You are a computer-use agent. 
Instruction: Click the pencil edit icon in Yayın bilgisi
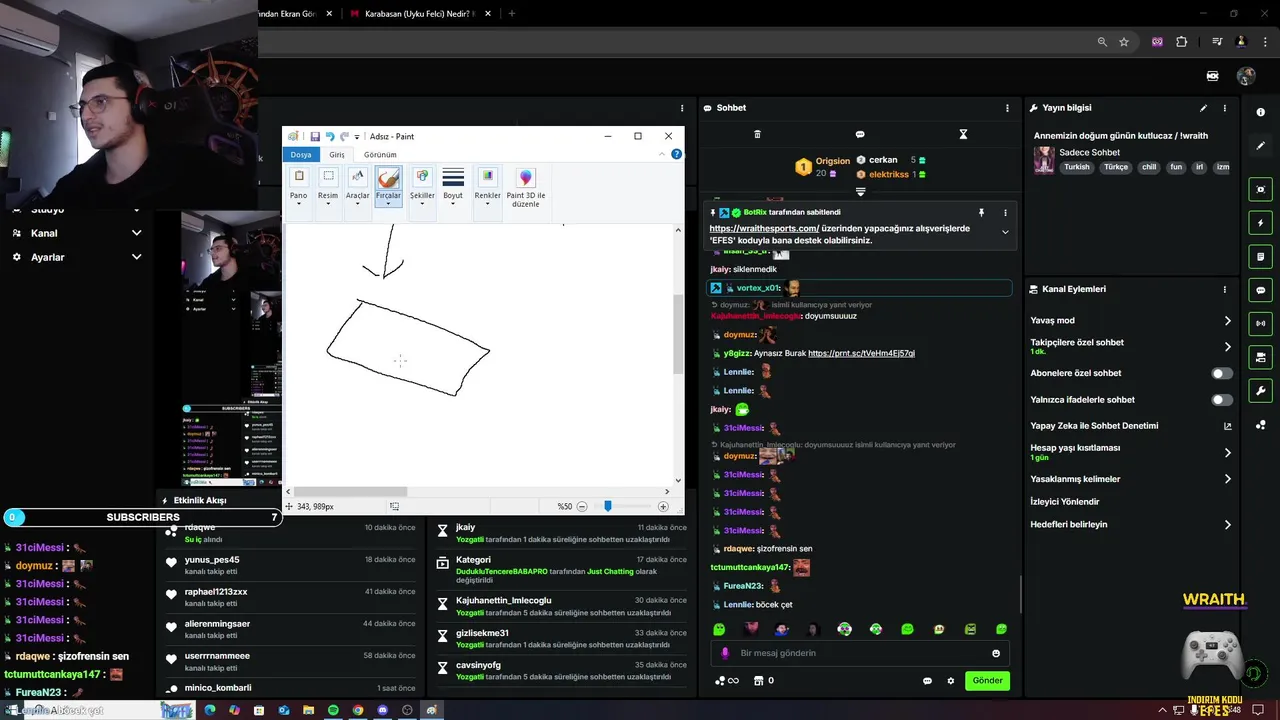pos(1203,108)
